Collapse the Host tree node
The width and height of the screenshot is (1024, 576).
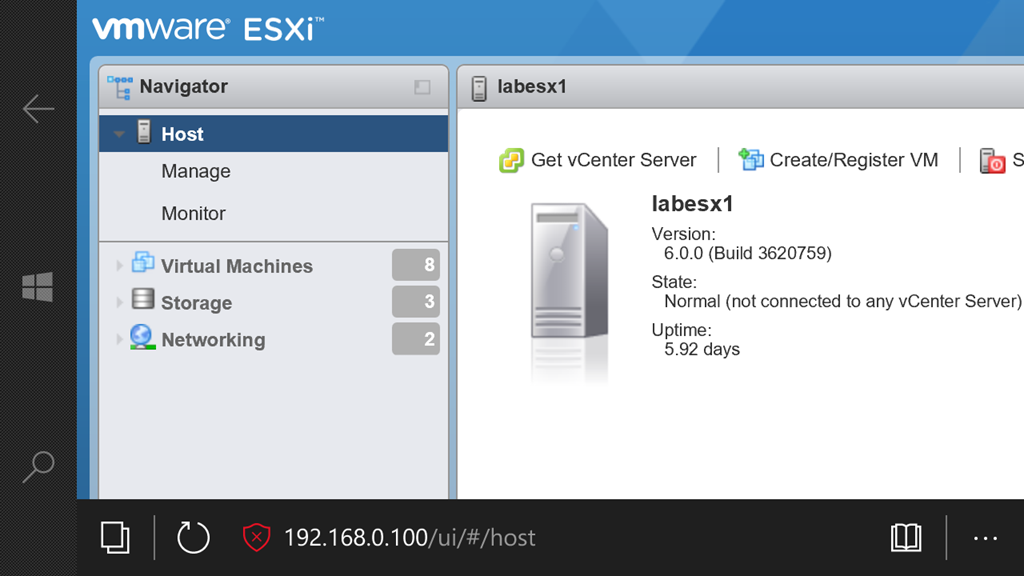tap(119, 134)
